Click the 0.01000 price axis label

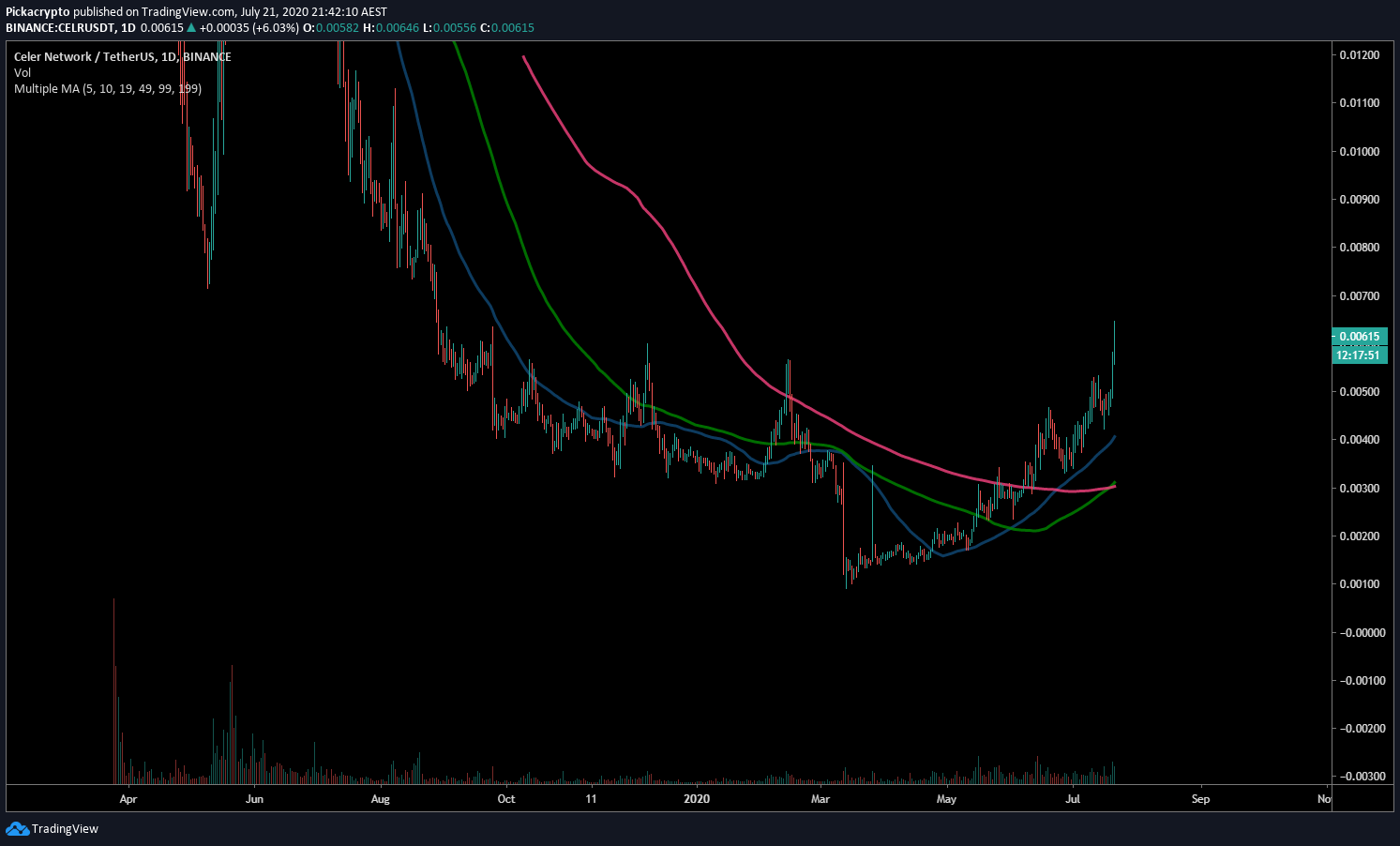(1359, 152)
